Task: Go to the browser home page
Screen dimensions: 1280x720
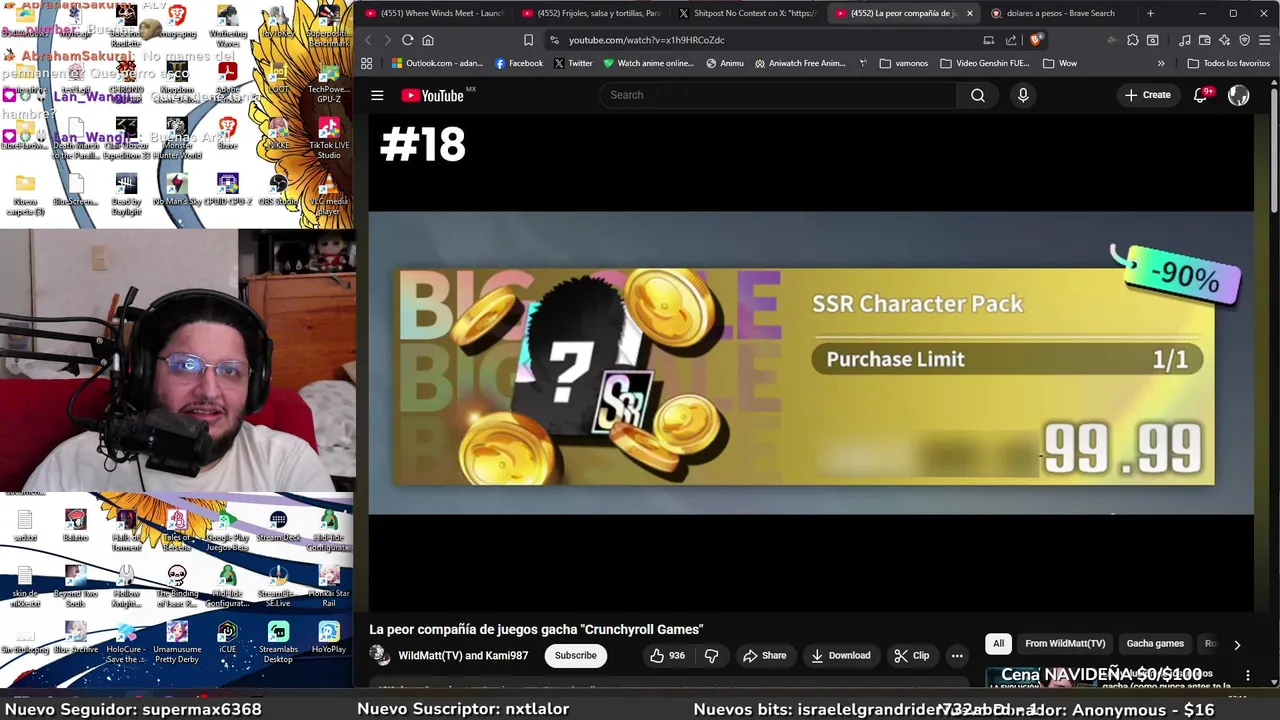Action: click(x=428, y=40)
